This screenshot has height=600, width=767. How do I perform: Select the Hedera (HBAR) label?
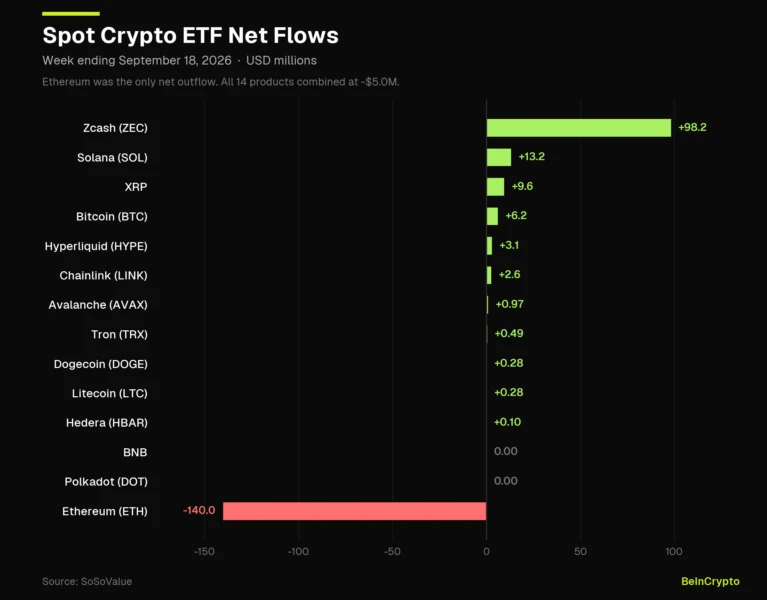click(x=107, y=422)
